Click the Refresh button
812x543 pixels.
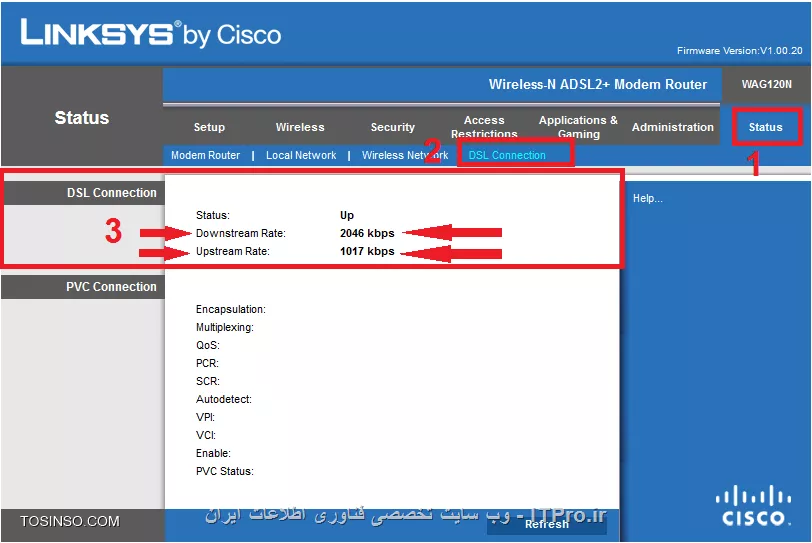pos(547,524)
